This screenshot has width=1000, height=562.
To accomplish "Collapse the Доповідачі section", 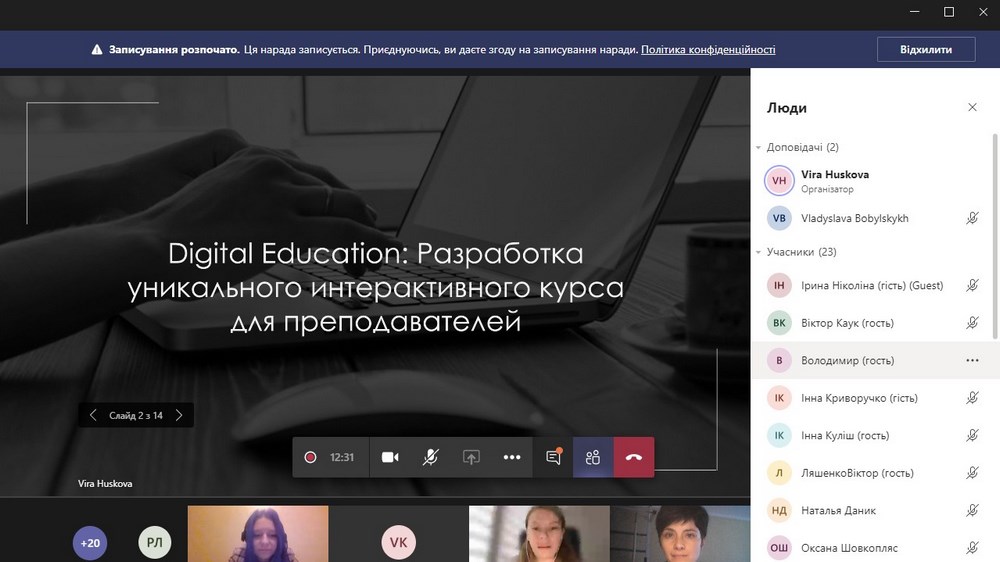I will coord(759,148).
